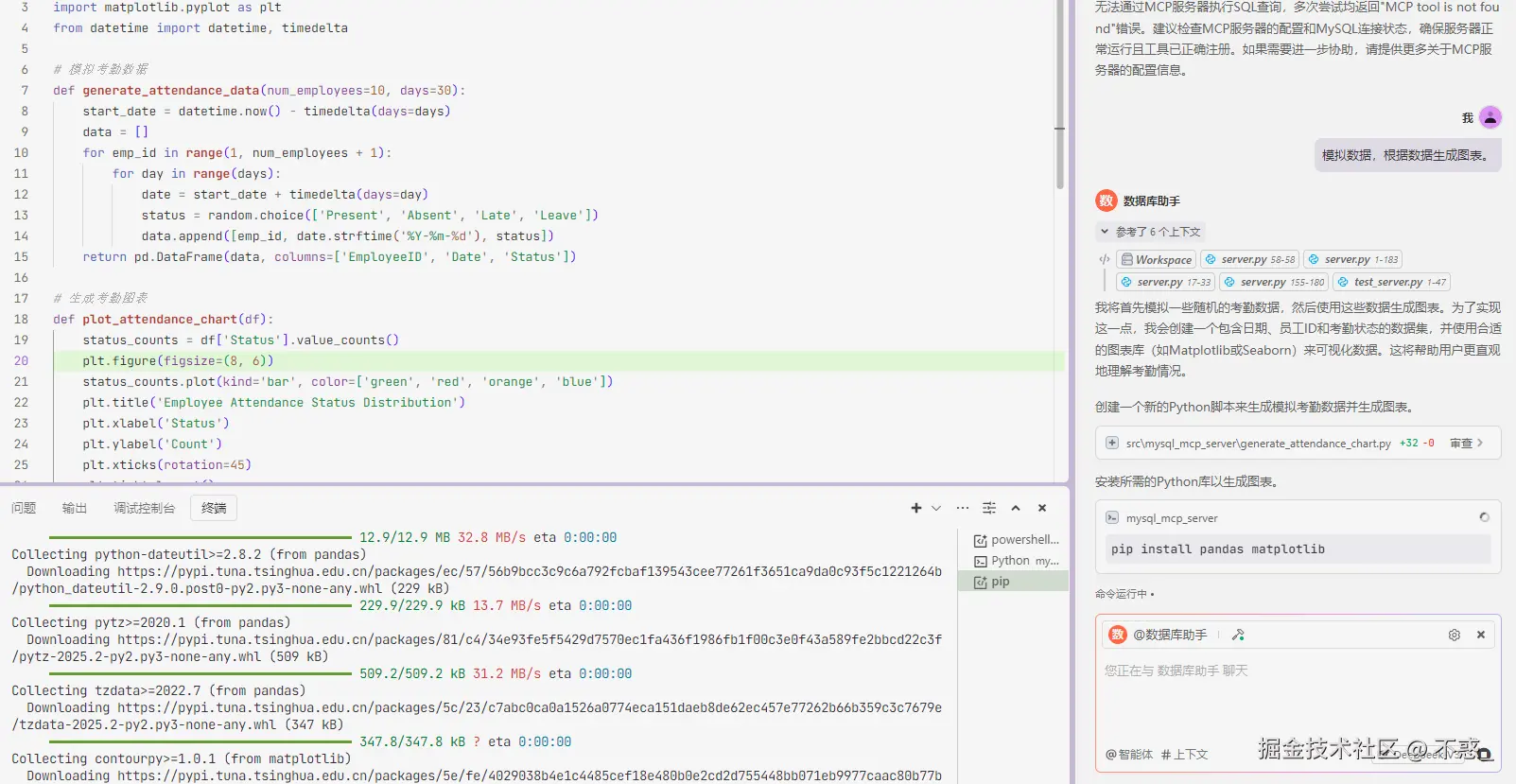
Task: Select the 终端 panel tab
Action: pyautogui.click(x=214, y=508)
